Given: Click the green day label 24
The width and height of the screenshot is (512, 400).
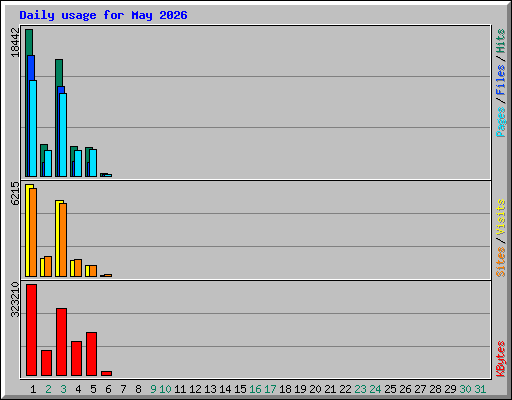Looking at the screenshot, I should 375,389.
